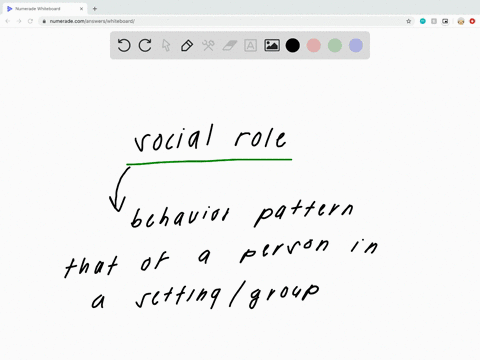Bookmark this page with star
The image size is (480, 360).
(x=409, y=21)
